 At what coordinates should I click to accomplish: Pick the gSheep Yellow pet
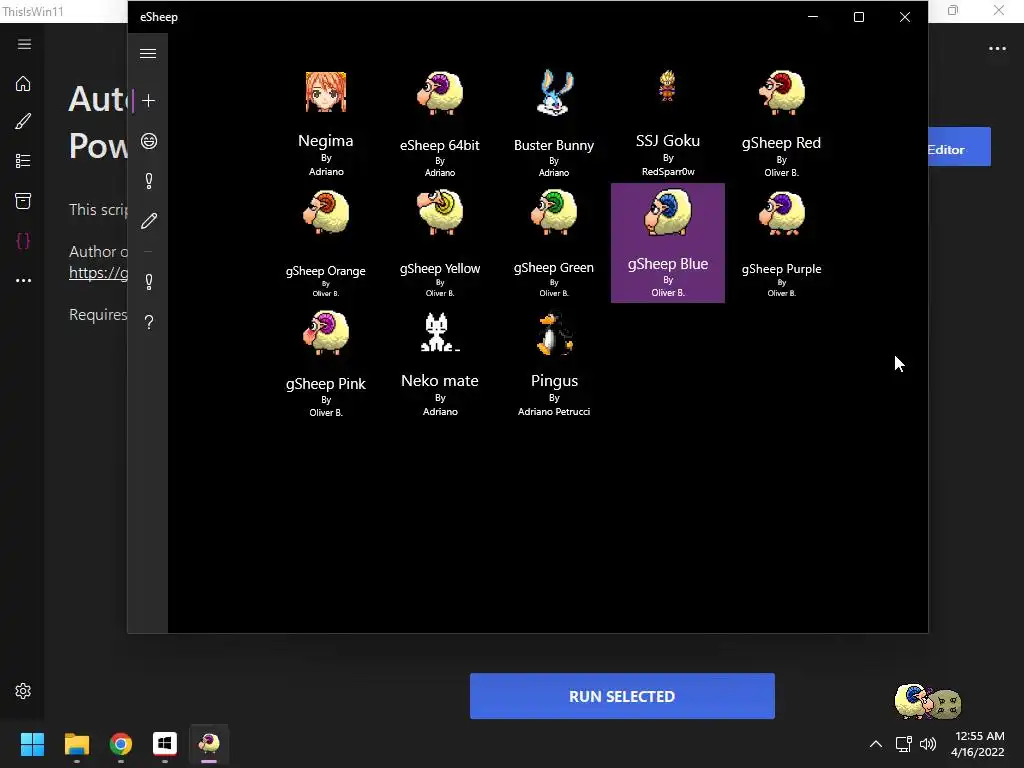440,243
